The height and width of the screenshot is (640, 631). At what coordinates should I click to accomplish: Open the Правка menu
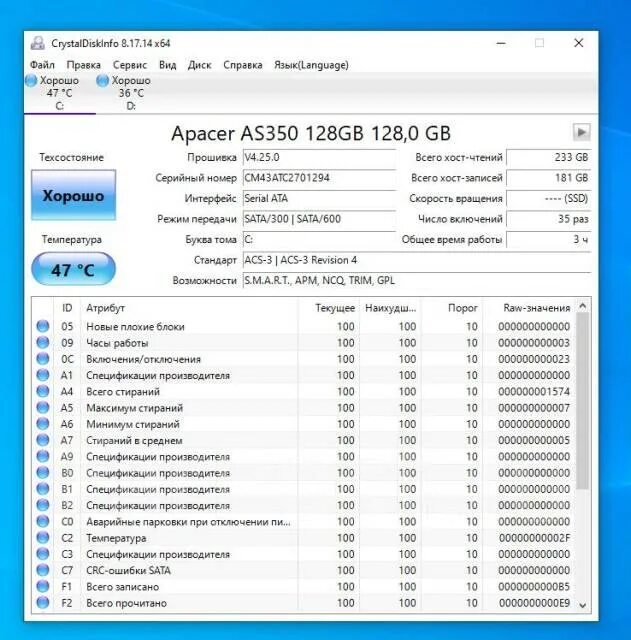pyautogui.click(x=83, y=65)
